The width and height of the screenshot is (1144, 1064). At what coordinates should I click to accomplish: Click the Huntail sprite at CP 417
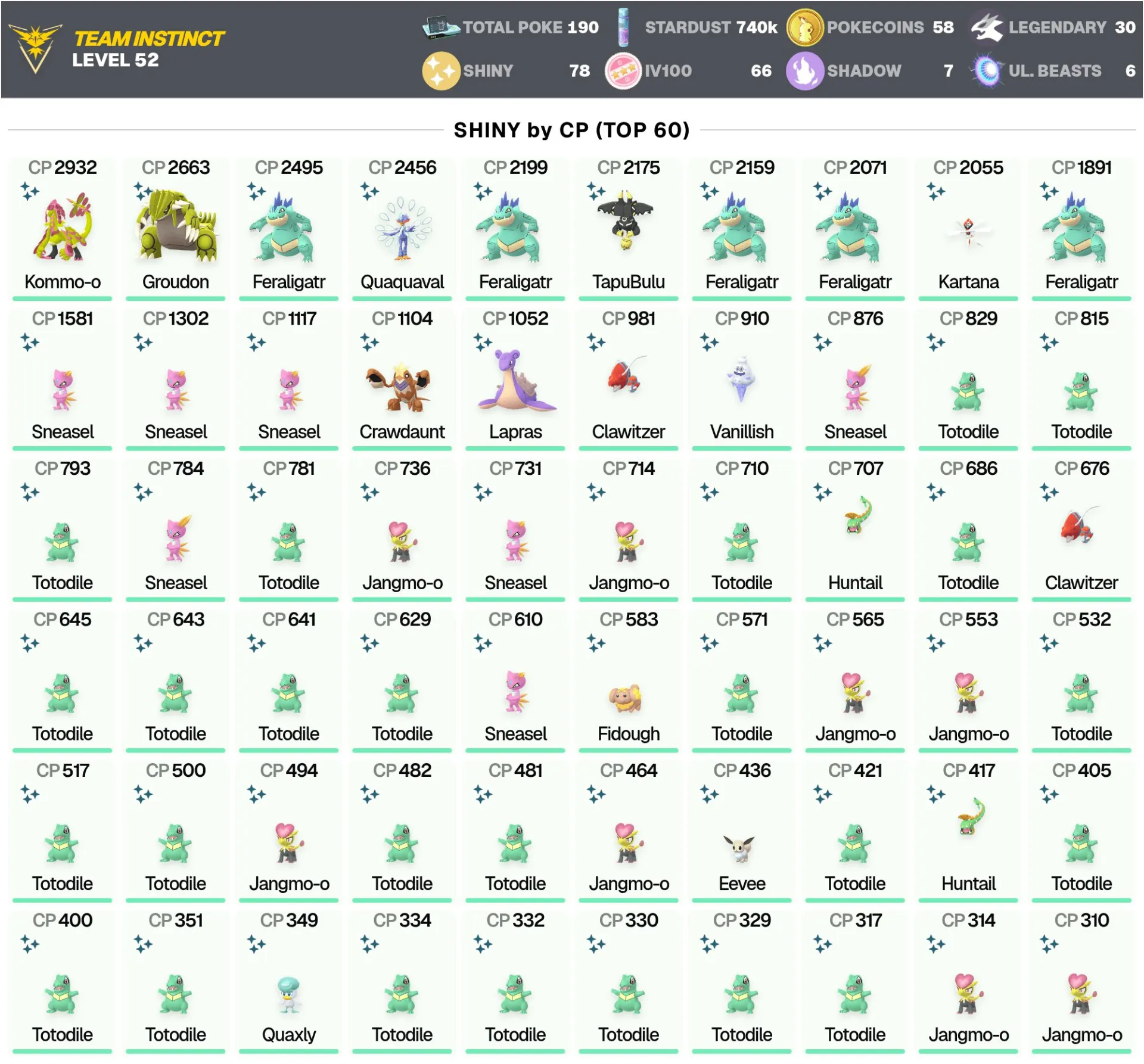point(971,817)
